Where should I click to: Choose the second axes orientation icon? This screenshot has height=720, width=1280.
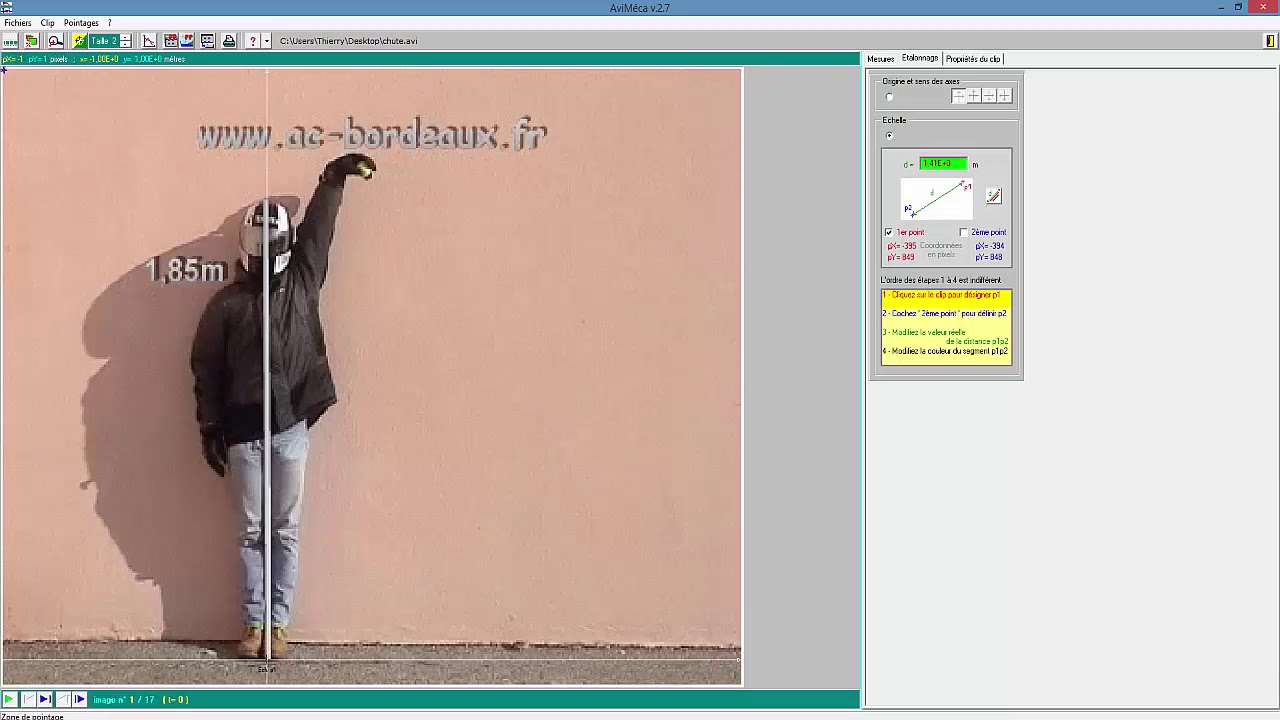[x=973, y=96]
